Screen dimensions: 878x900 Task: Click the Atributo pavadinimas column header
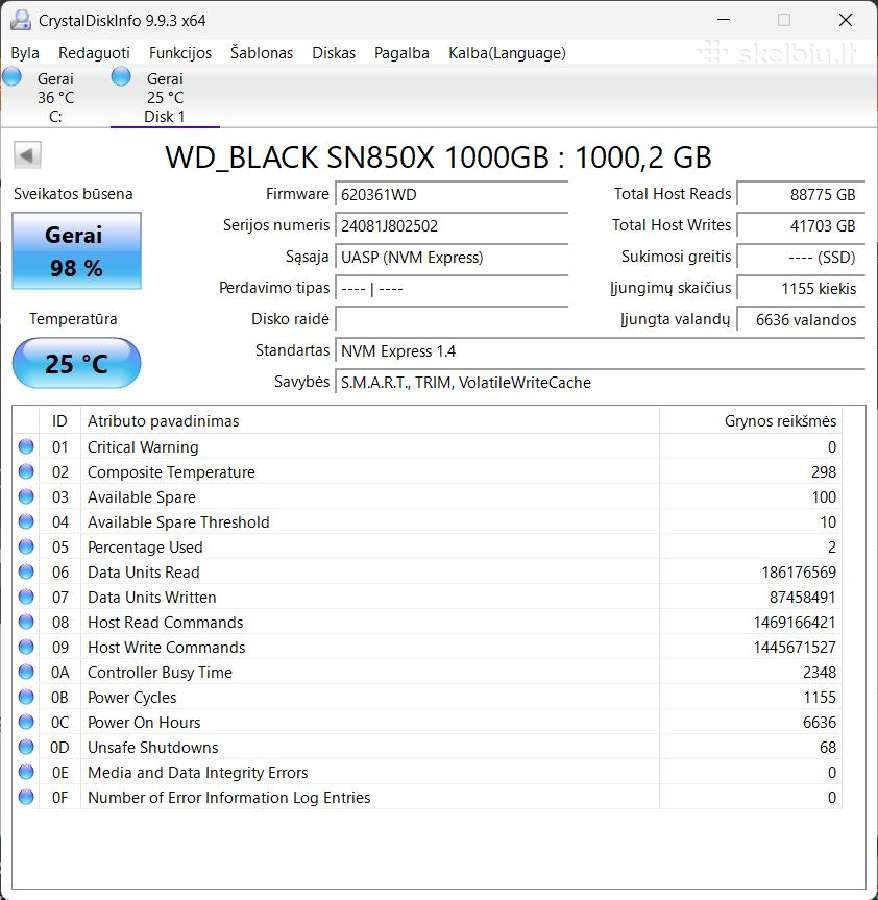click(370, 421)
